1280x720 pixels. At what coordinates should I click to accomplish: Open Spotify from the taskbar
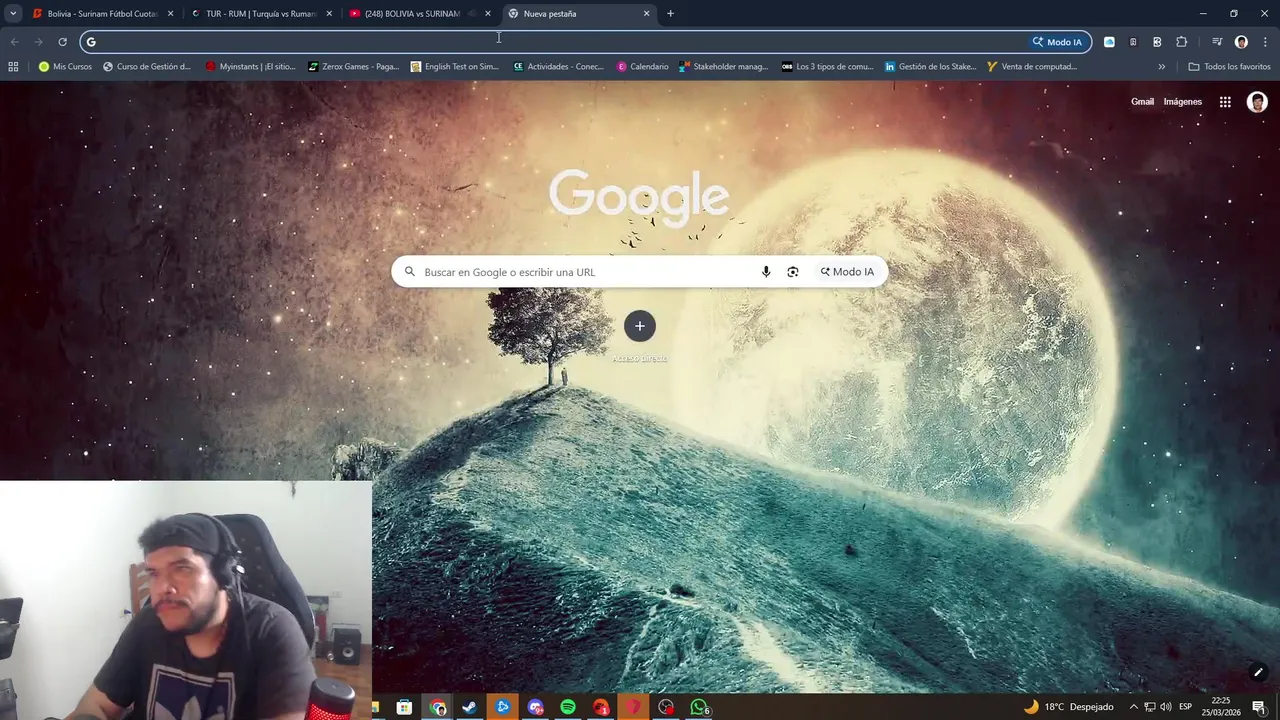pyautogui.click(x=568, y=707)
